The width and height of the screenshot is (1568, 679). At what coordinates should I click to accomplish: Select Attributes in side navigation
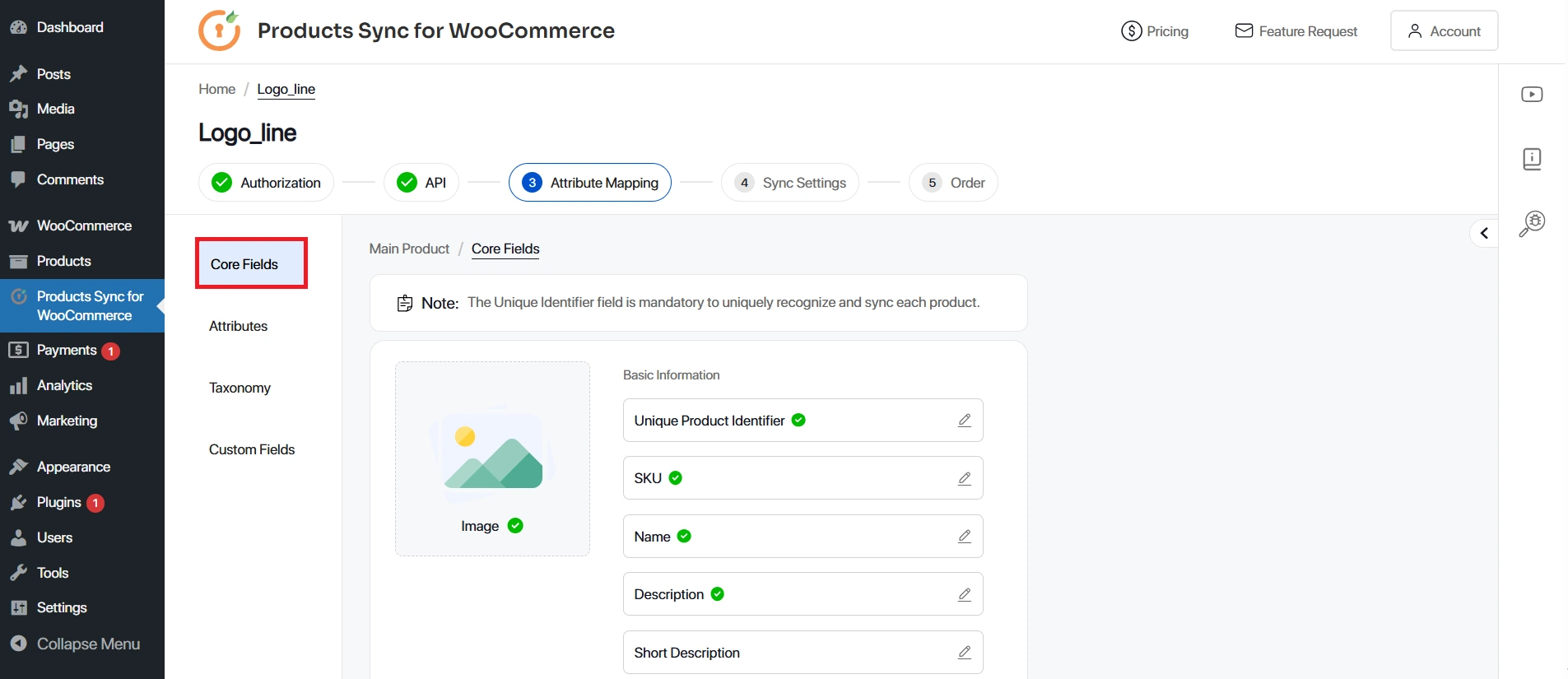pyautogui.click(x=239, y=326)
